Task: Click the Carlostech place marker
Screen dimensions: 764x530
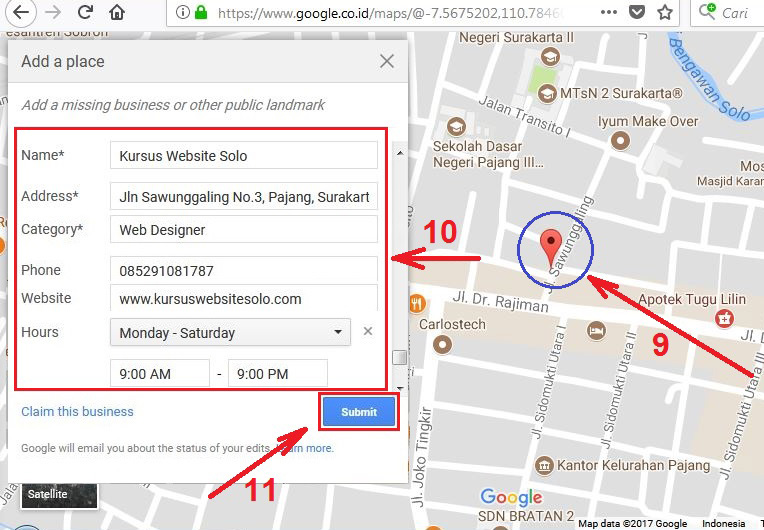Action: pyautogui.click(x=442, y=344)
